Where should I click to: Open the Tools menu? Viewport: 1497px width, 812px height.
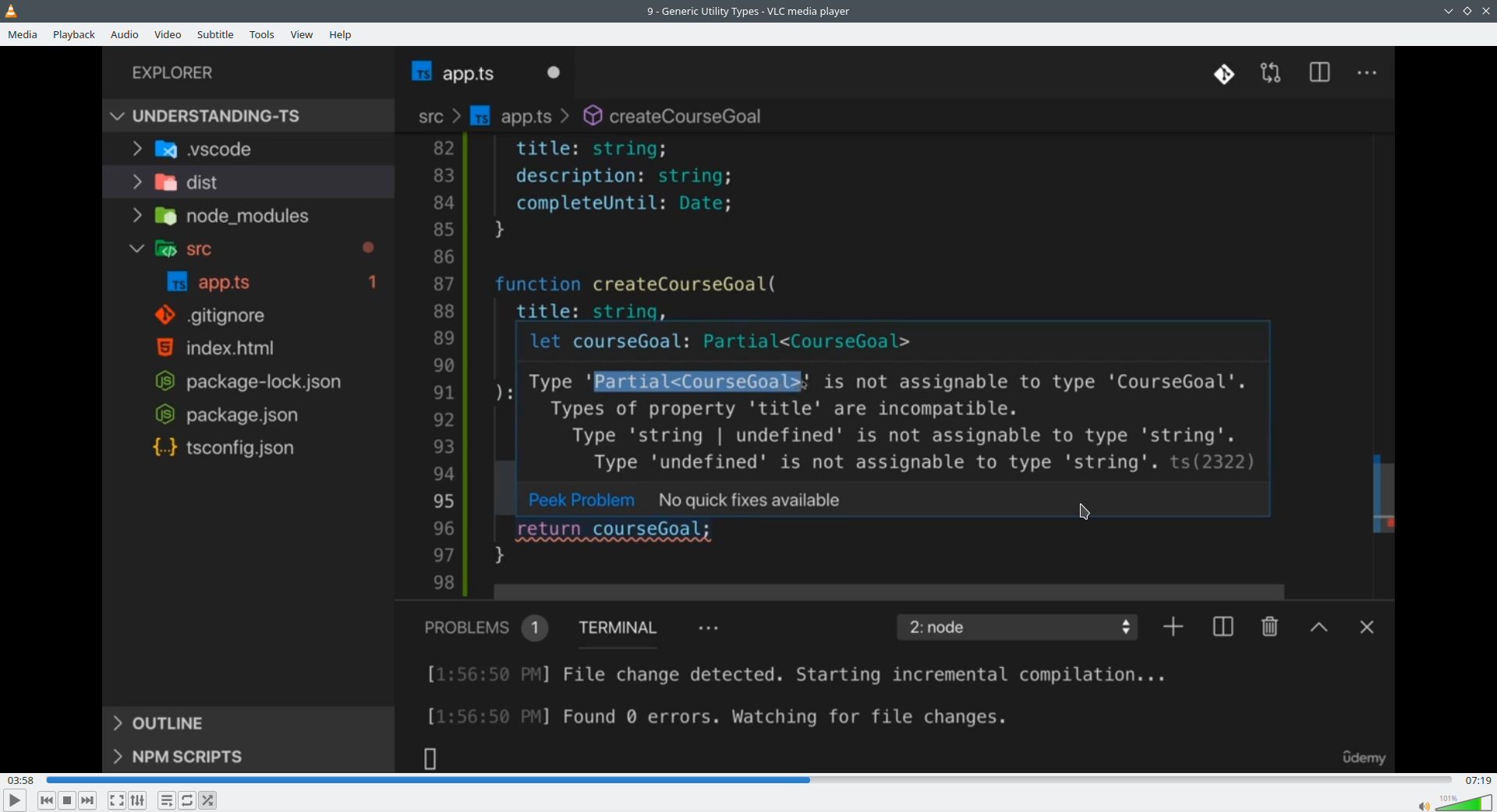(x=262, y=35)
